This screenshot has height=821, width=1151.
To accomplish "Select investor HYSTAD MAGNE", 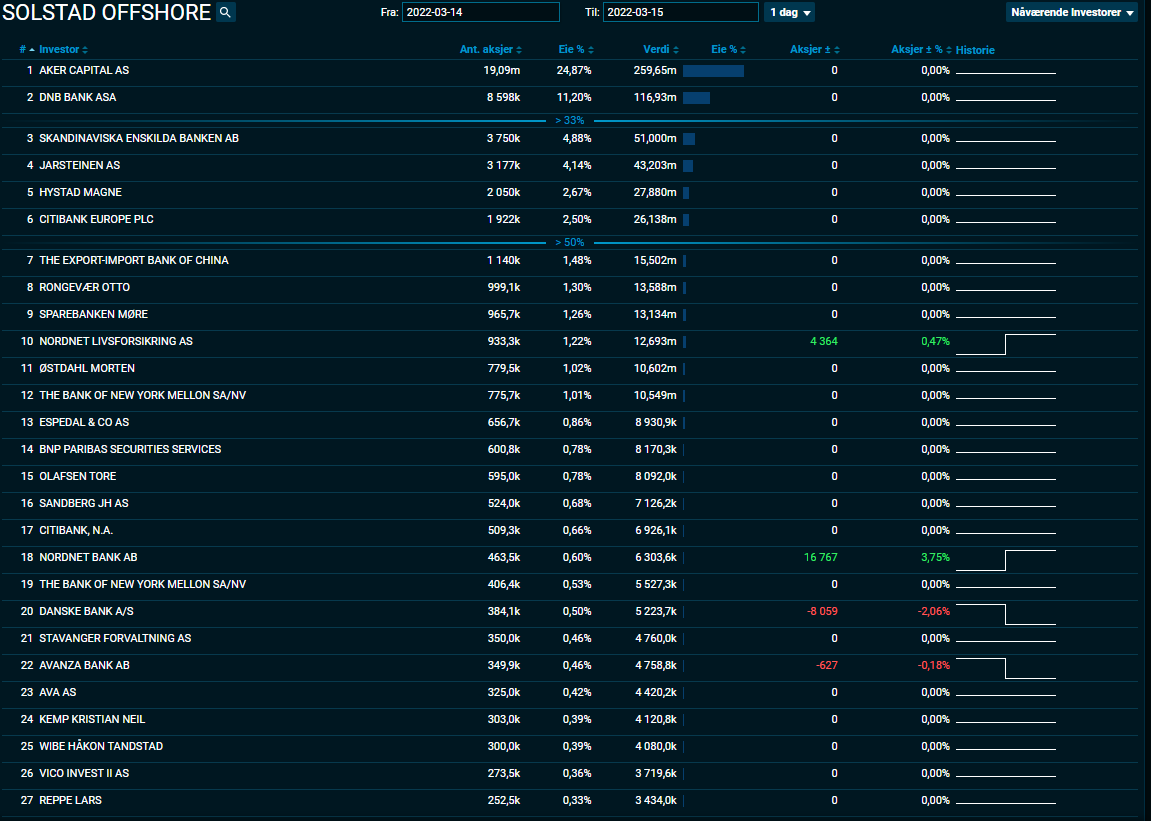I will pyautogui.click(x=80, y=192).
